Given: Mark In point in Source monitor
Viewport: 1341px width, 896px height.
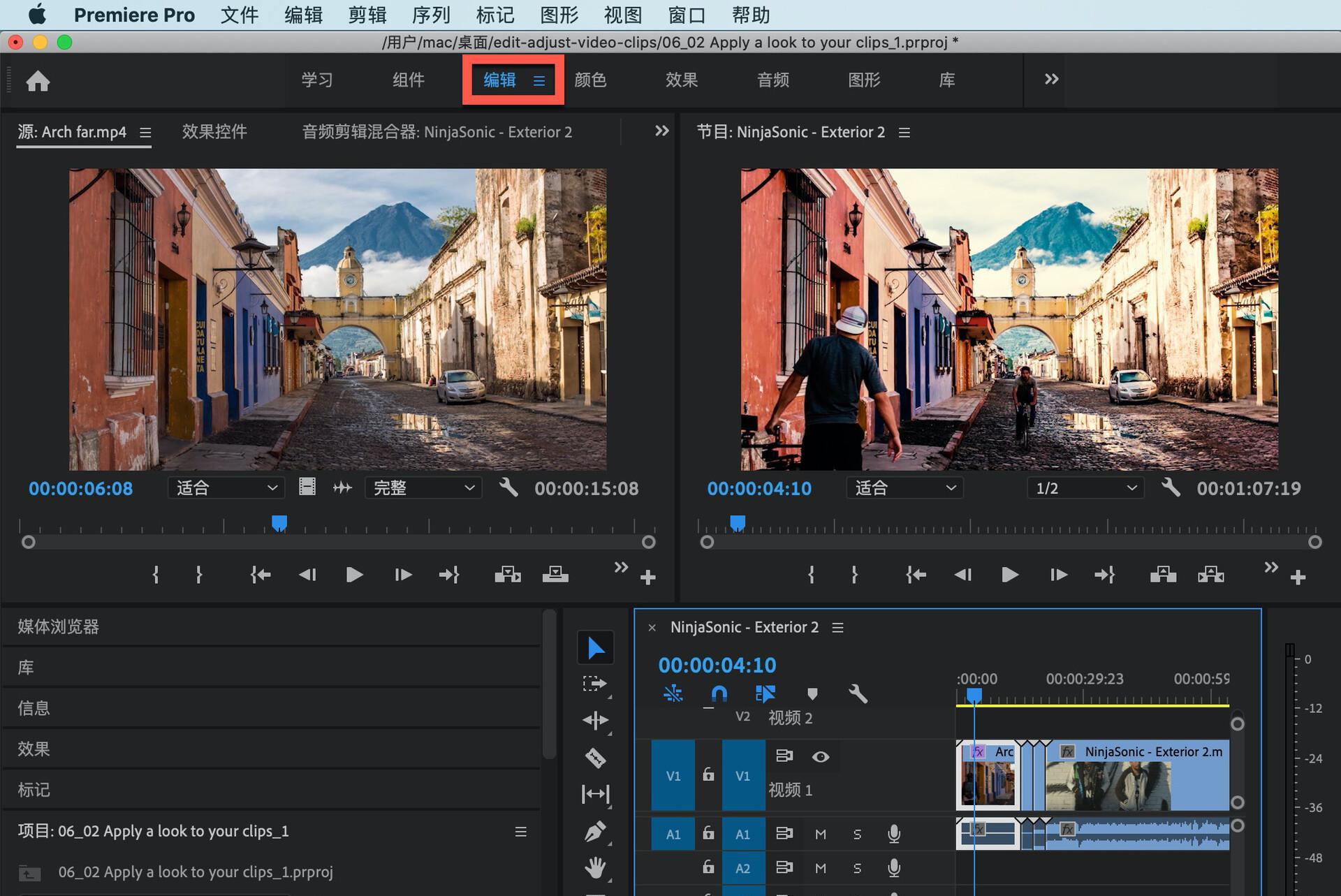Looking at the screenshot, I should click(156, 575).
